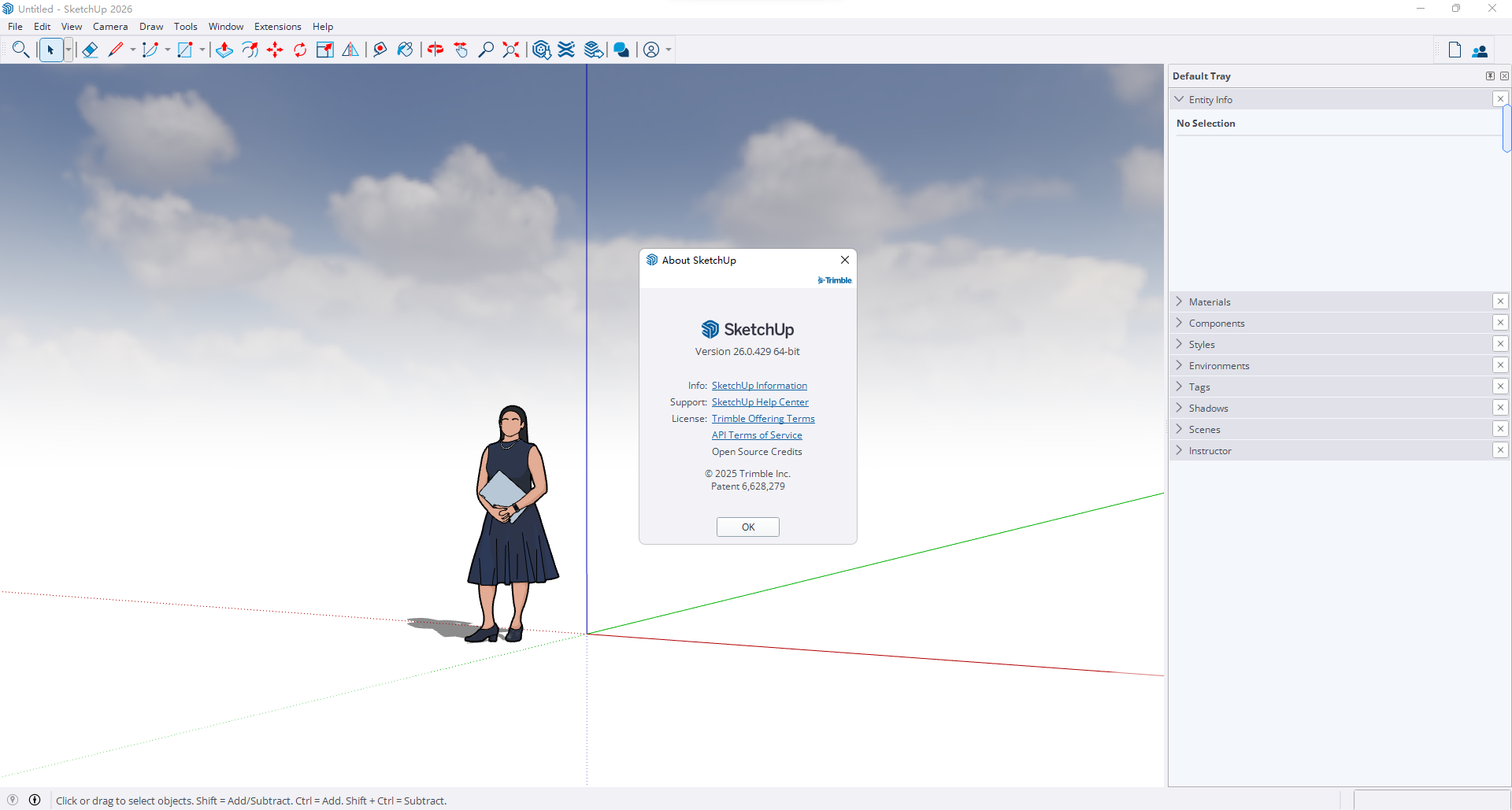Activate the Push/Pull tool
Viewport: 1512px width, 810px height.
[x=224, y=50]
